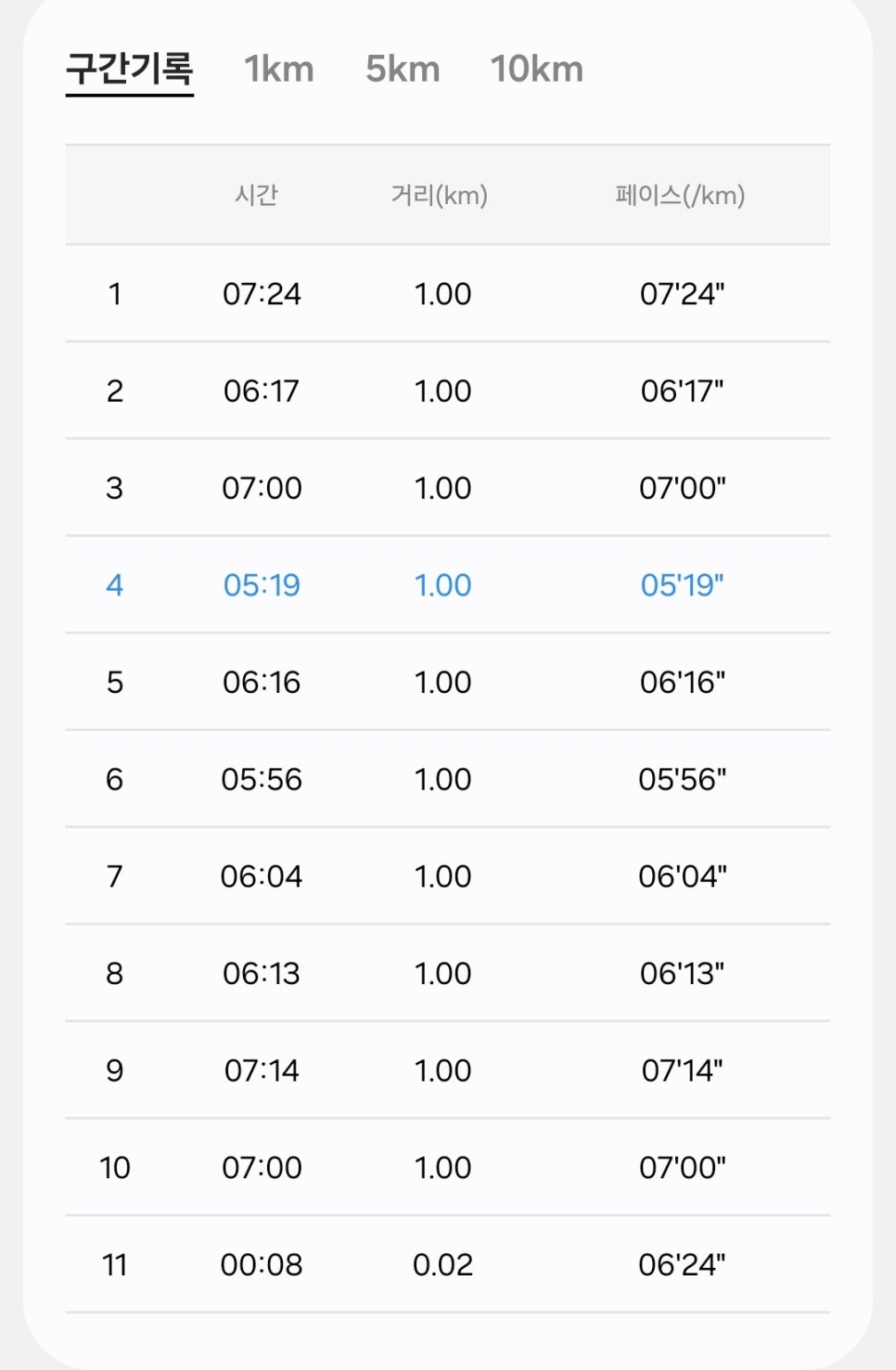Select lap 5 row with time 06:16
This screenshot has width=896, height=1370.
tap(448, 683)
